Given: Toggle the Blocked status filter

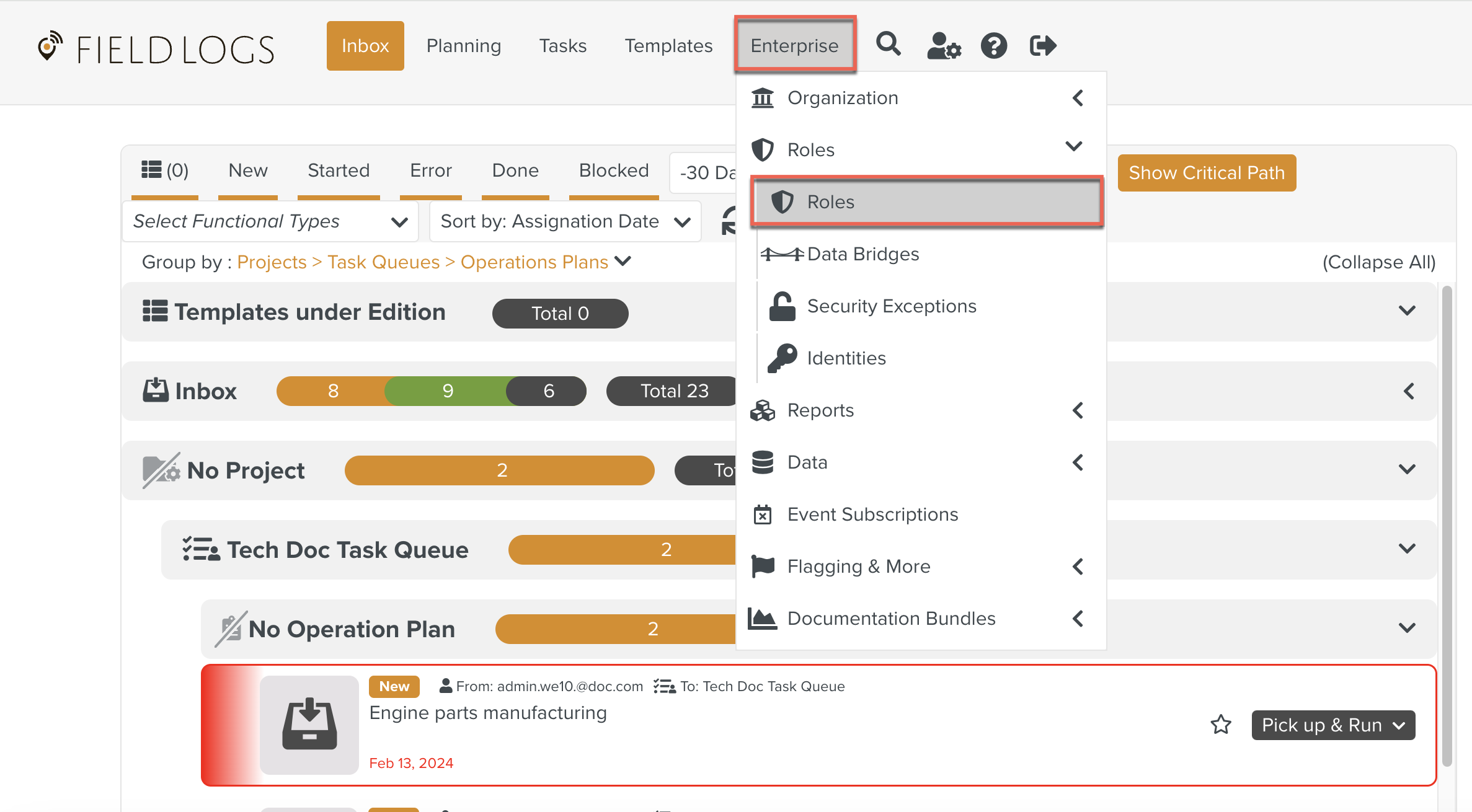Looking at the screenshot, I should click(x=613, y=170).
